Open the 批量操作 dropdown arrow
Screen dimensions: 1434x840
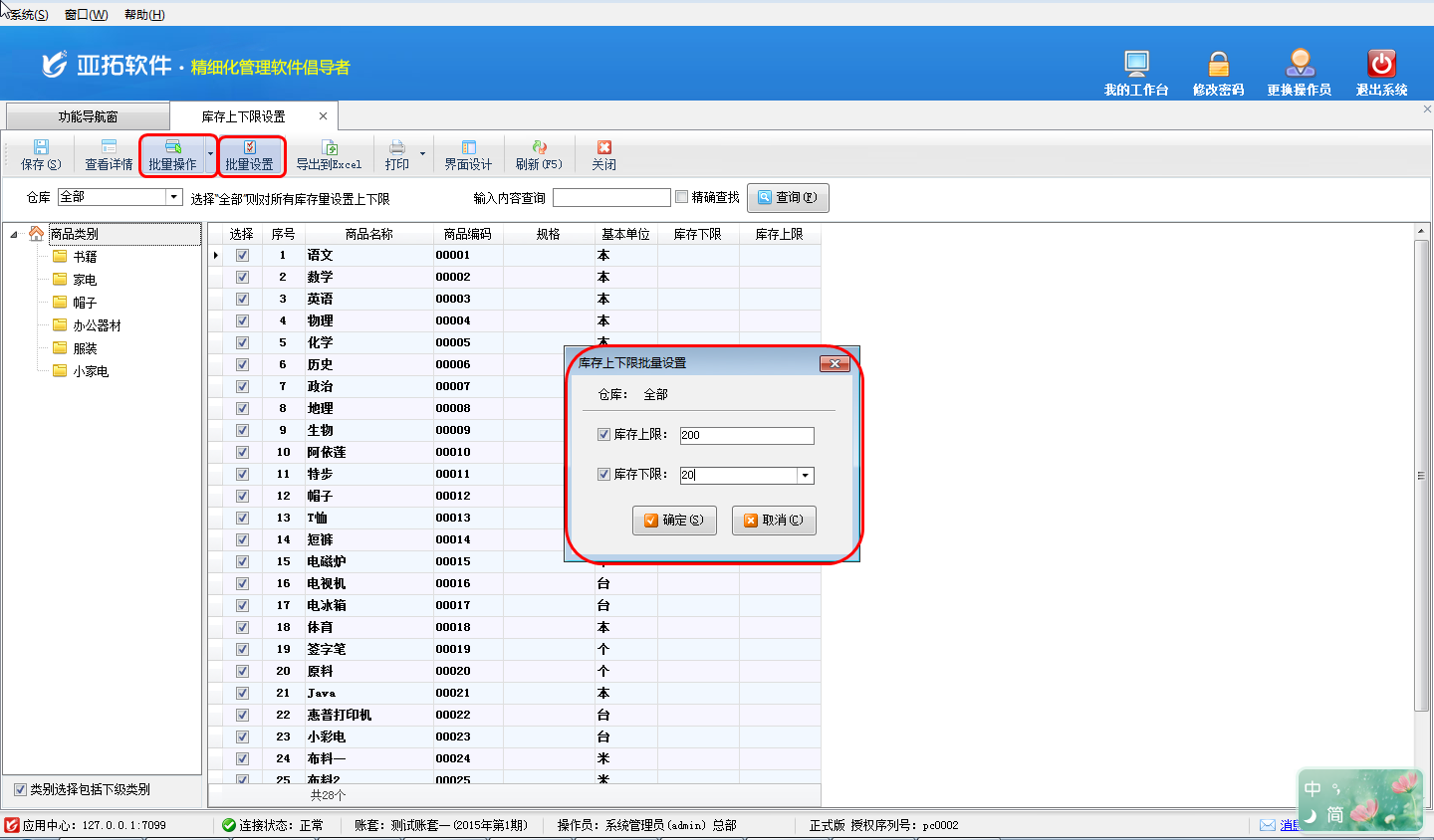pos(210,154)
